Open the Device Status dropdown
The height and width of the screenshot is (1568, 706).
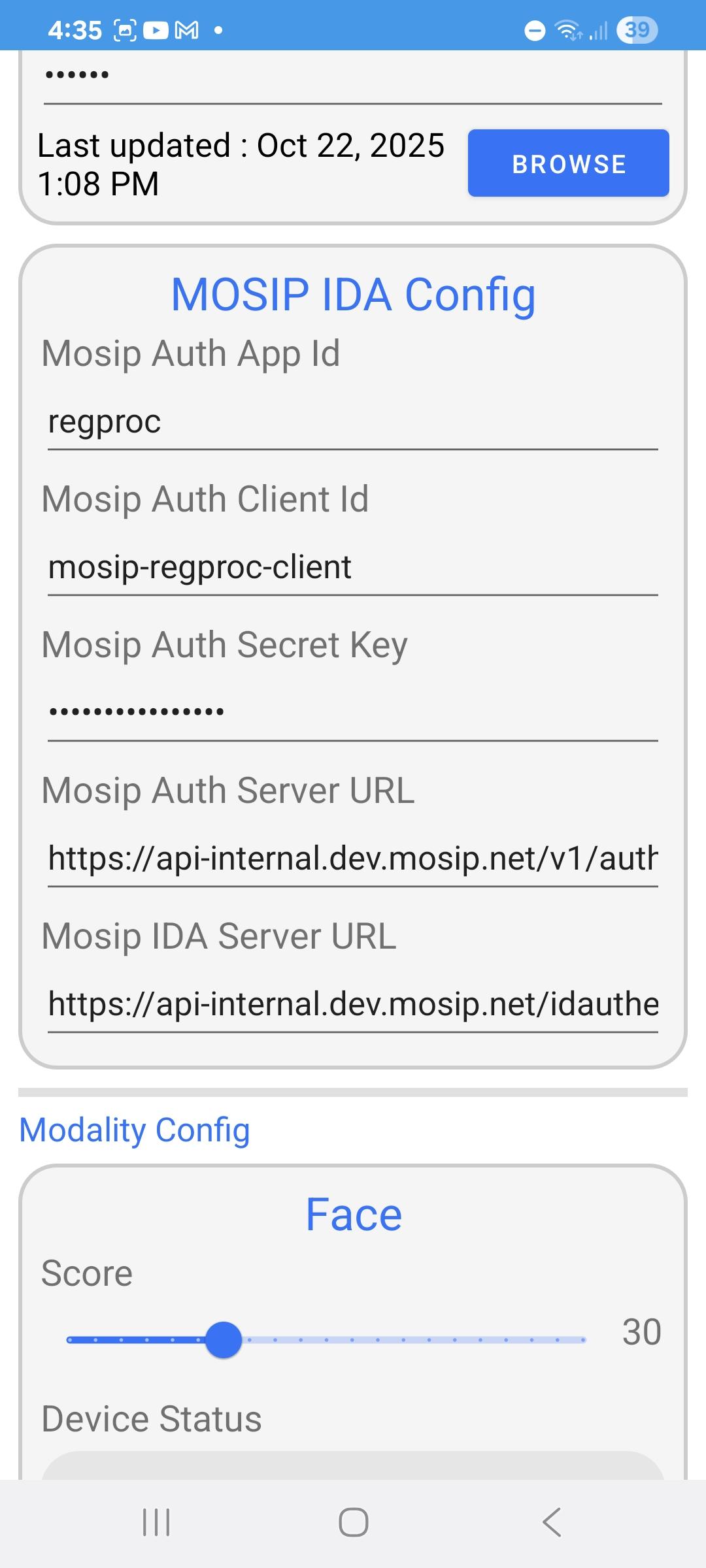click(352, 1466)
